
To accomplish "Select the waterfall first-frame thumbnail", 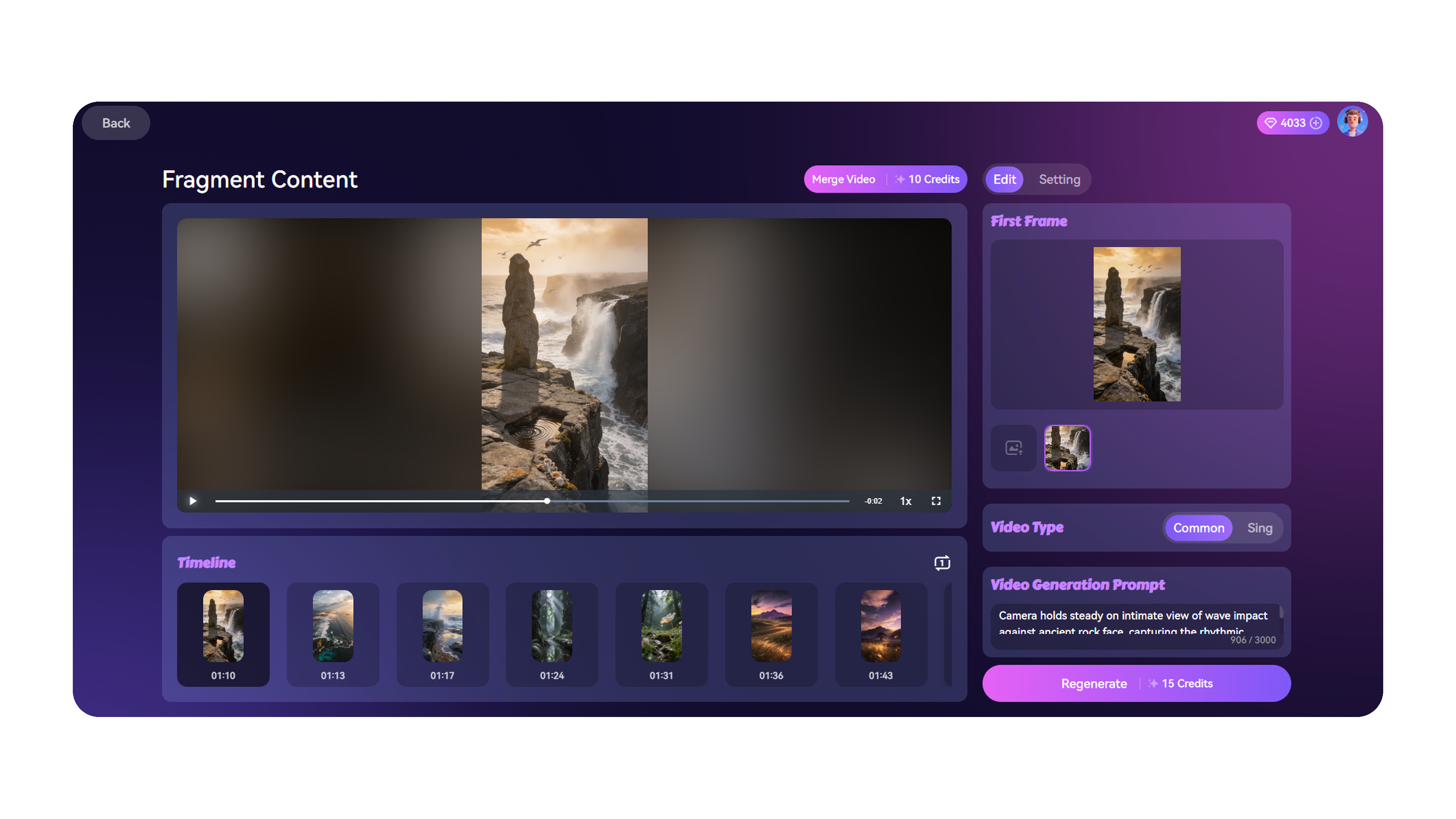I will 1067,448.
